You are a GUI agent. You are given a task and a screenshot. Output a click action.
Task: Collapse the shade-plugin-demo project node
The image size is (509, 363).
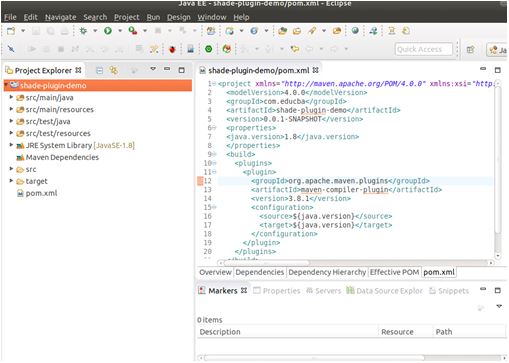pyautogui.click(x=6, y=85)
